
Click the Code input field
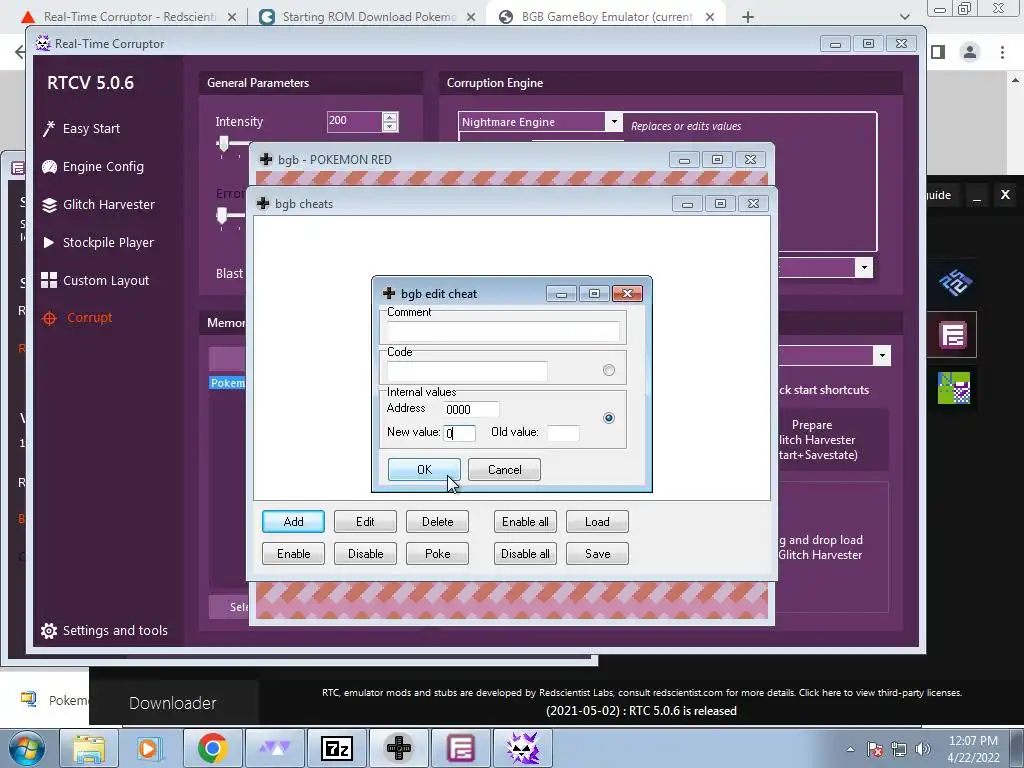pyautogui.click(x=467, y=371)
